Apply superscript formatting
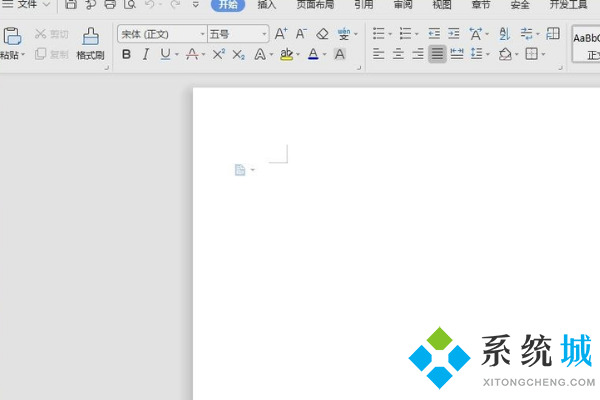This screenshot has width=600, height=400. [x=219, y=54]
